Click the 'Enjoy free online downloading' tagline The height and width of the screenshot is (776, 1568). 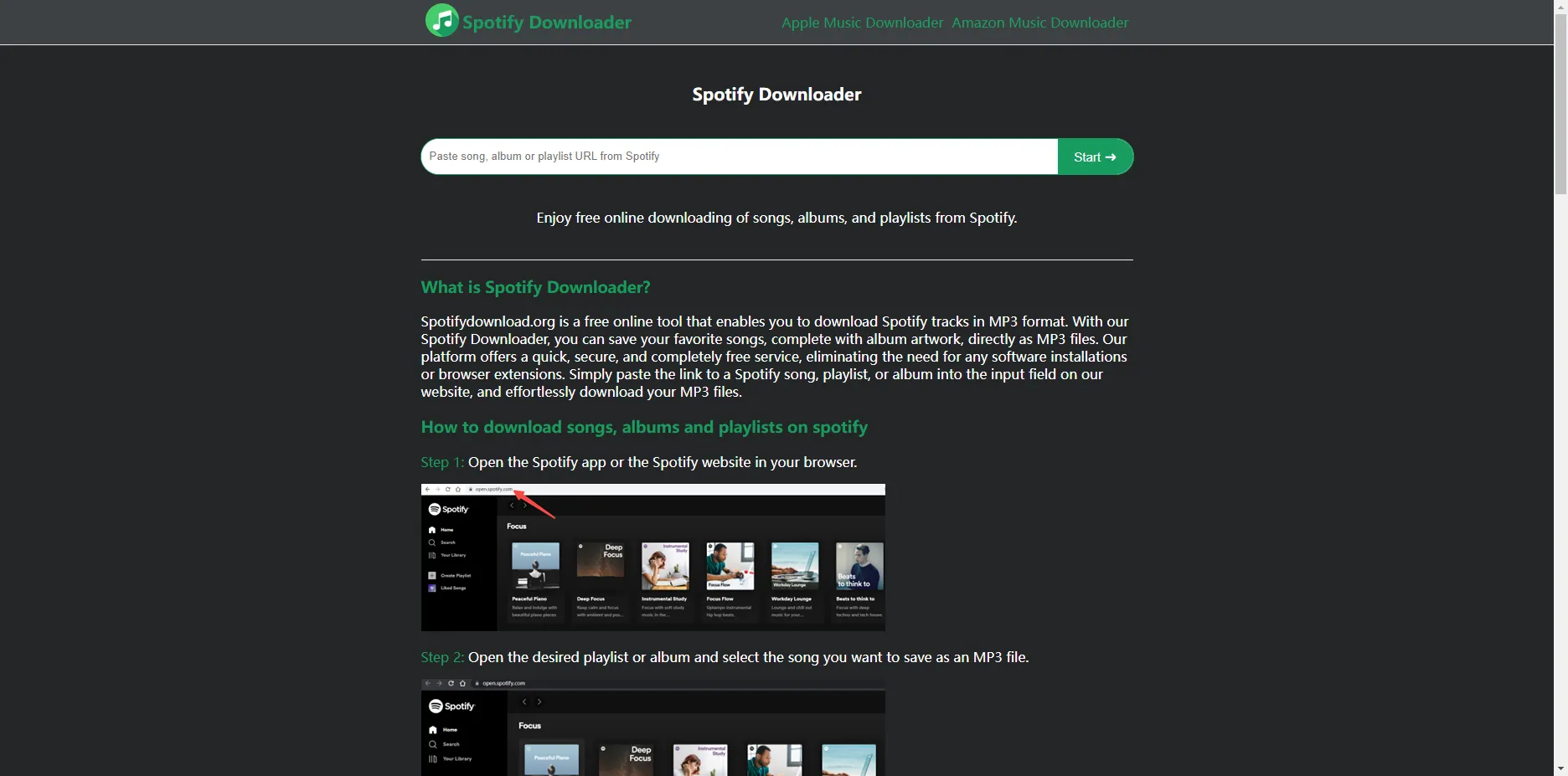tap(776, 218)
